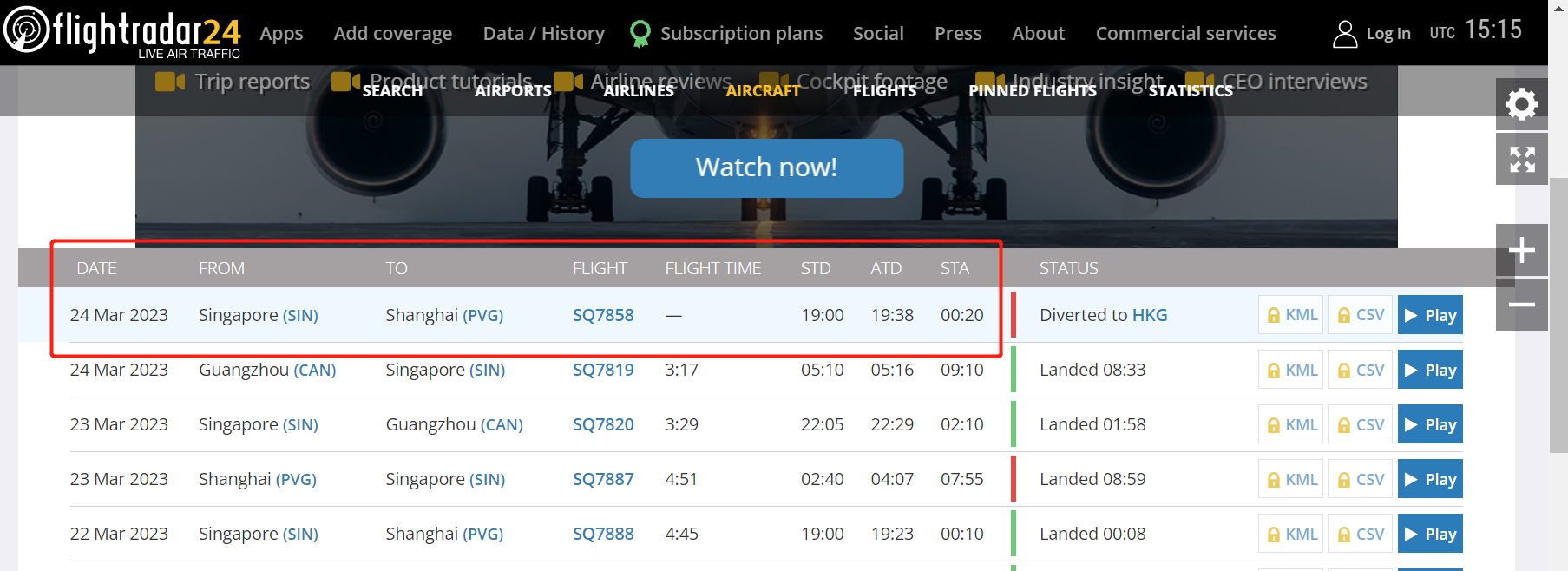Download CSV for the SQ7819 flight

coord(1360,370)
